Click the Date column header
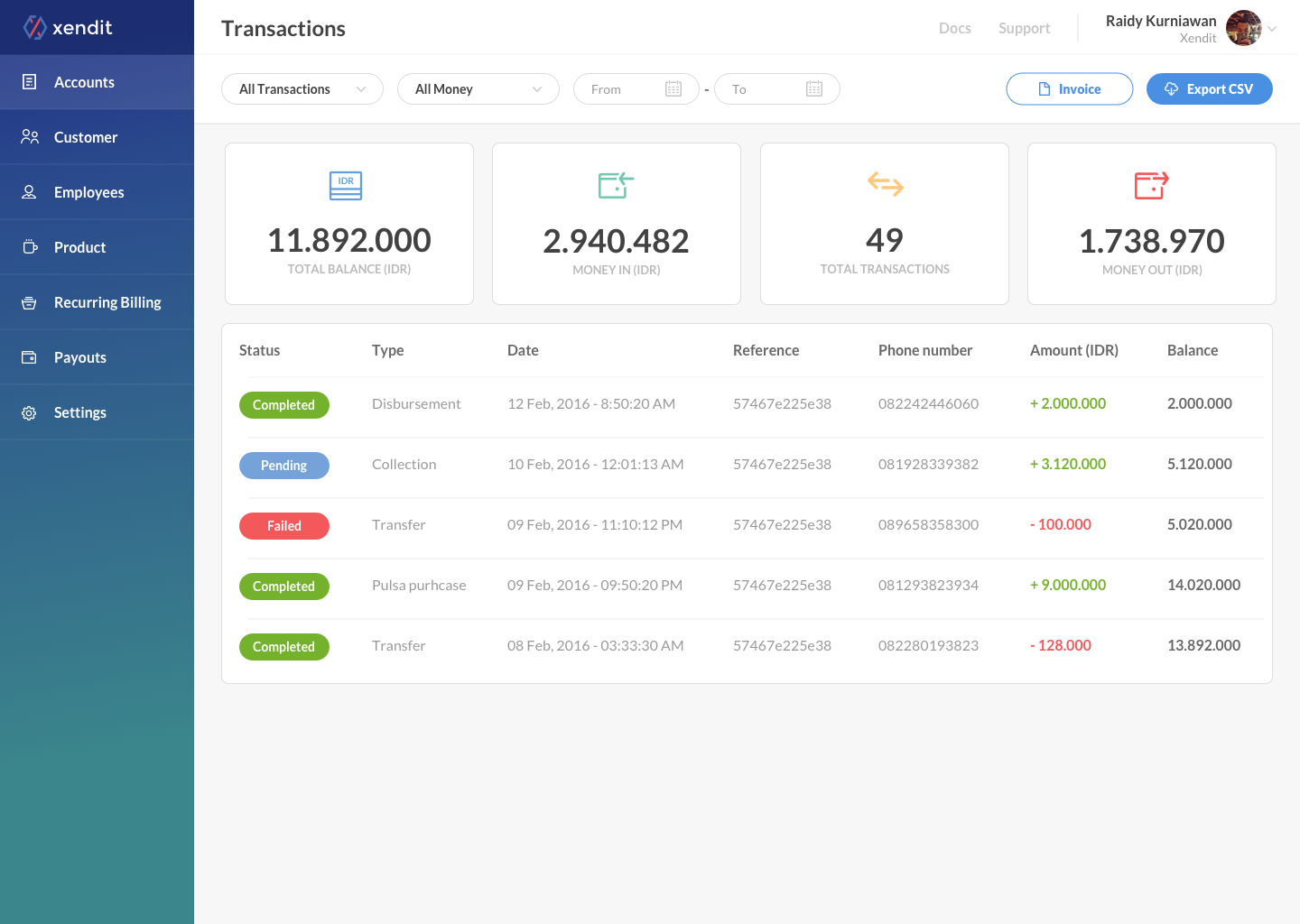1300x924 pixels. point(523,350)
